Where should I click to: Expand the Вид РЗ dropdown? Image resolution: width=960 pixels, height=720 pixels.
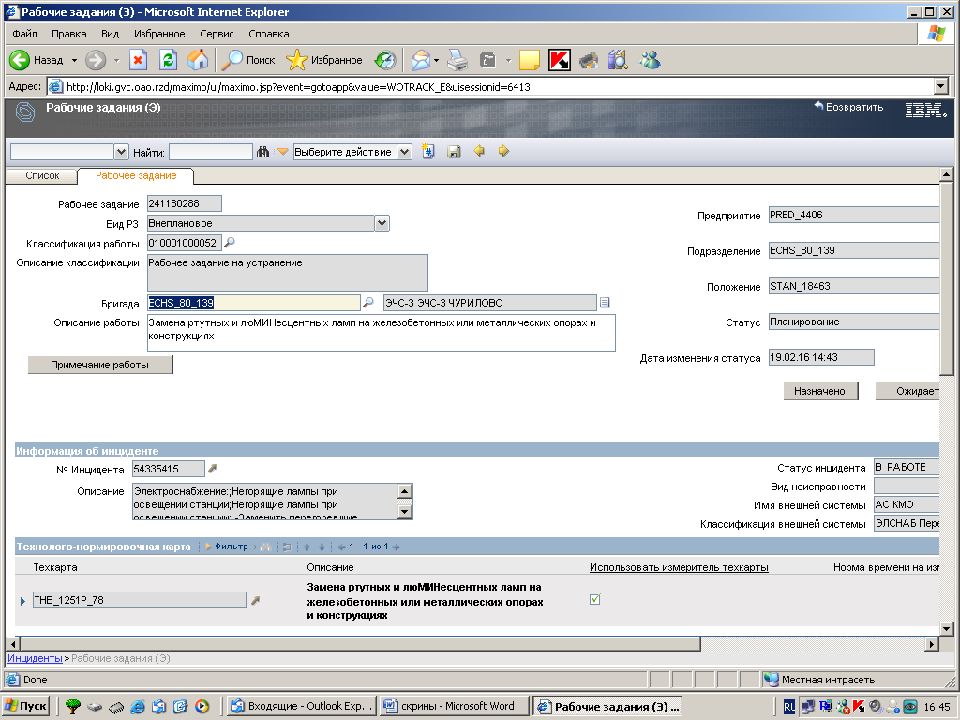[382, 223]
